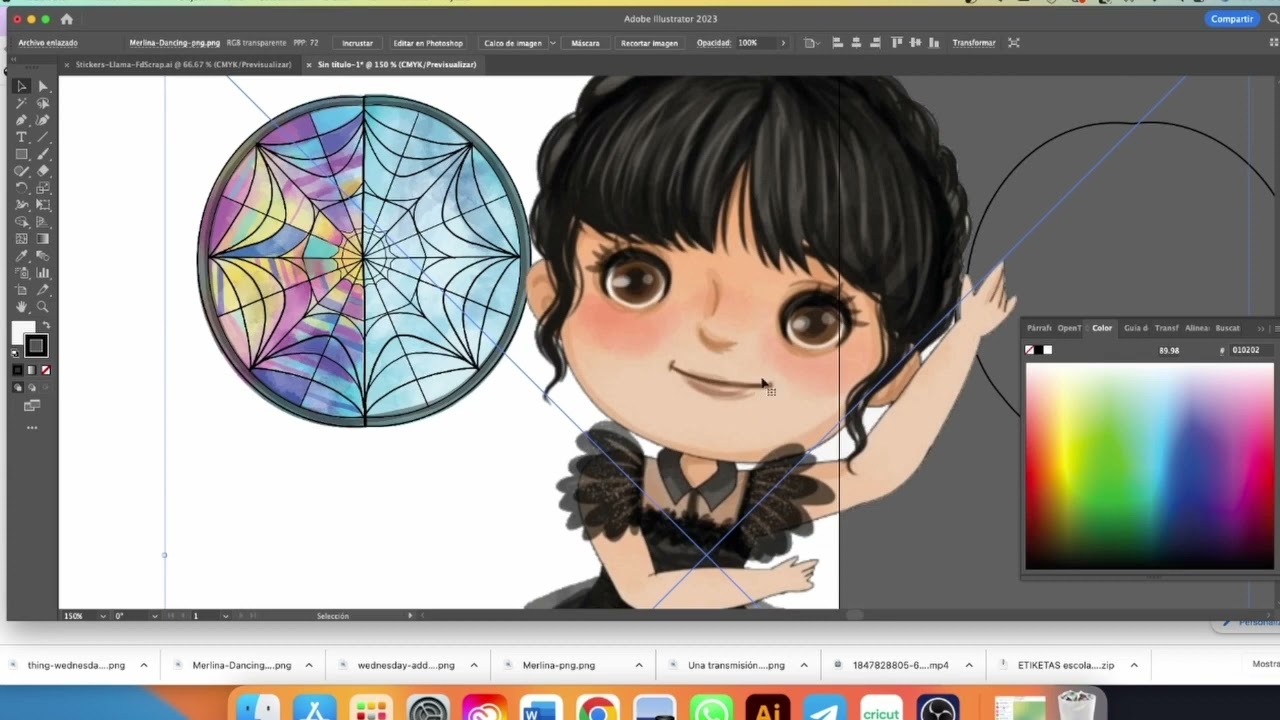Switch to Sin título-1 document tab
This screenshot has width=1280, height=720.
397,65
